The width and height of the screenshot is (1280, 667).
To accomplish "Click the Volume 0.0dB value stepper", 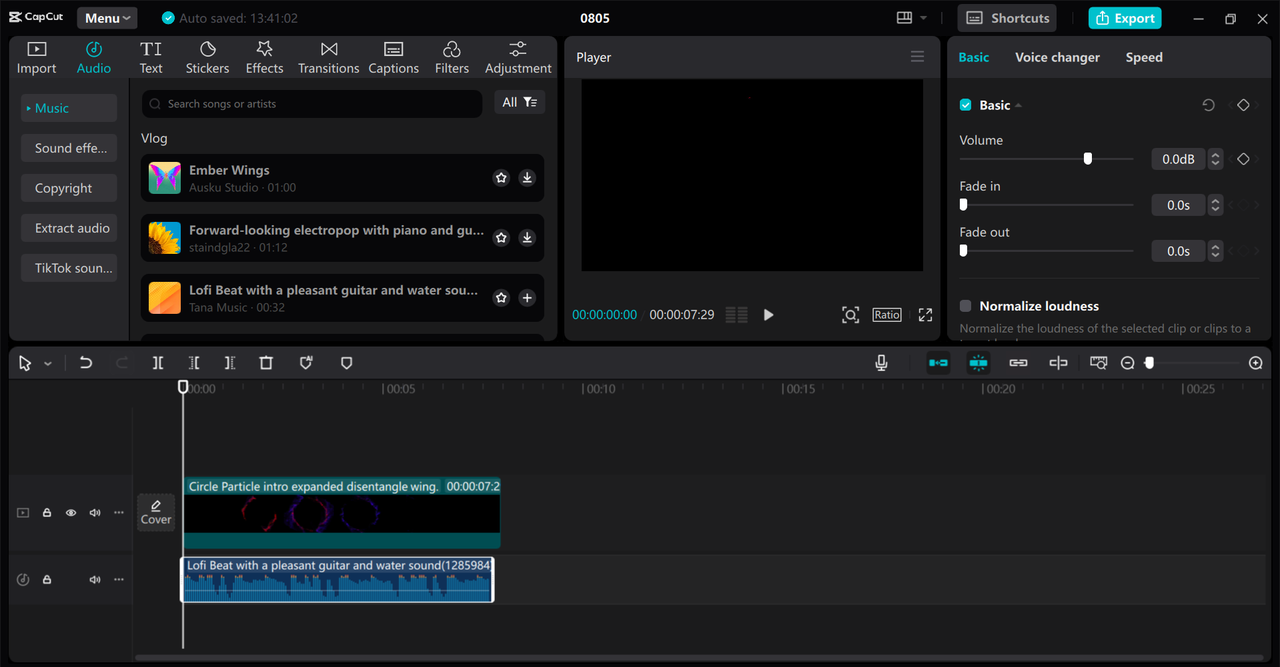I will click(x=1215, y=159).
